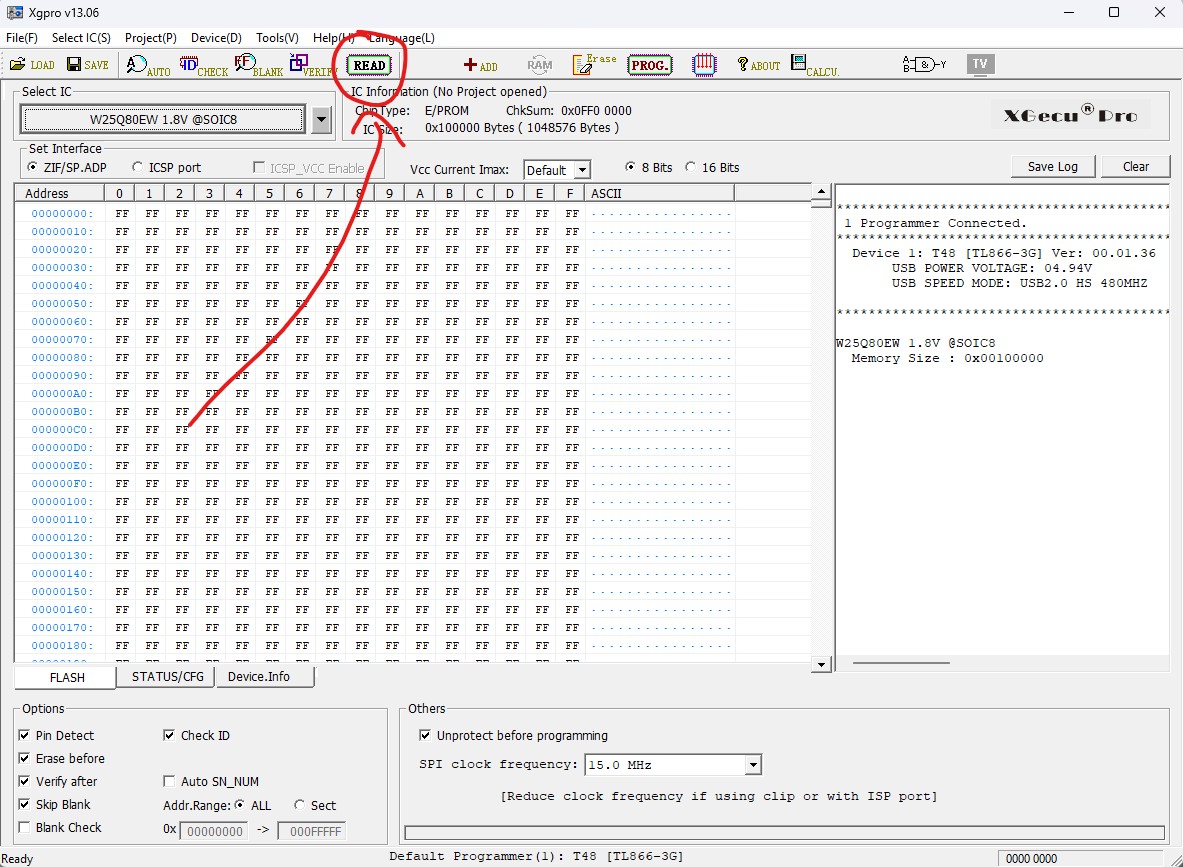Image resolution: width=1183 pixels, height=867 pixels.
Task: Click the ID CHECK toolbar icon
Action: (203, 66)
